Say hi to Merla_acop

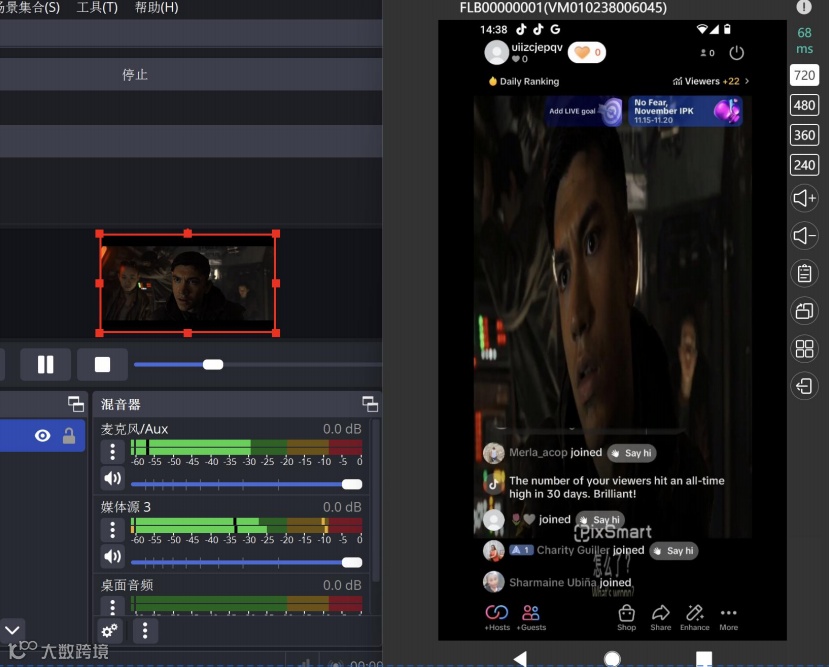(632, 453)
